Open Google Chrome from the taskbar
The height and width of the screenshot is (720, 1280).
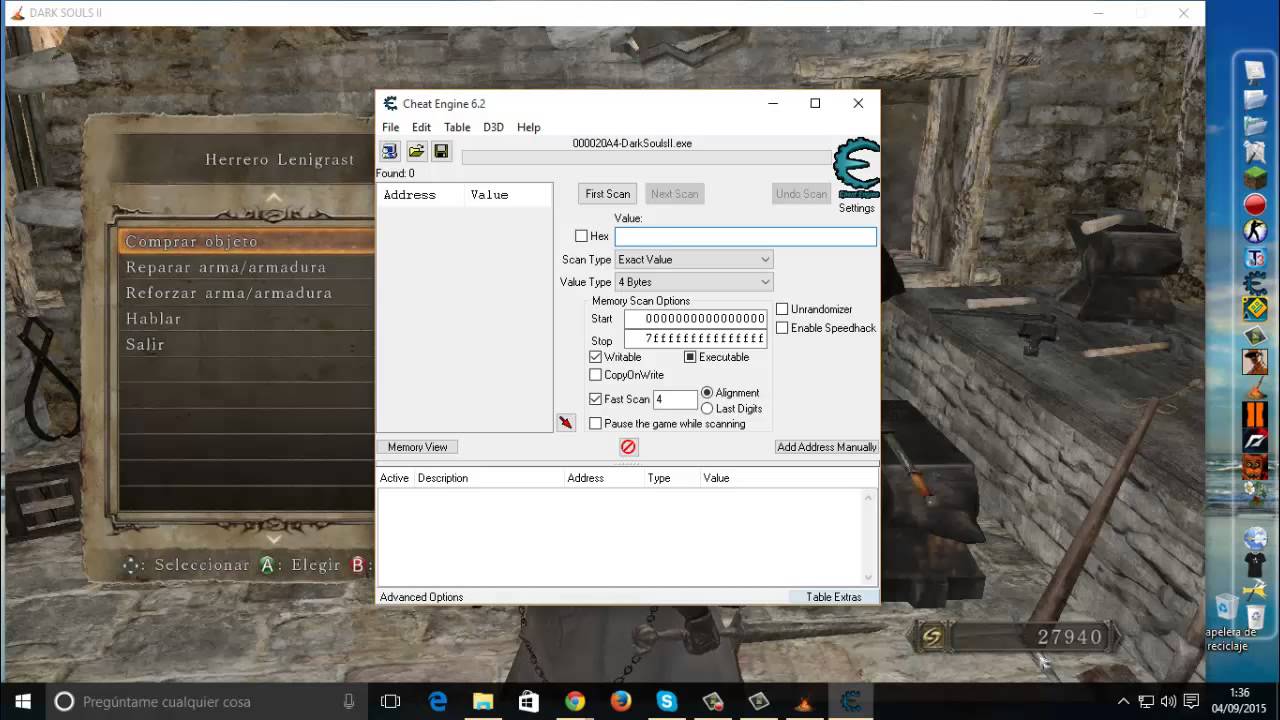click(575, 701)
